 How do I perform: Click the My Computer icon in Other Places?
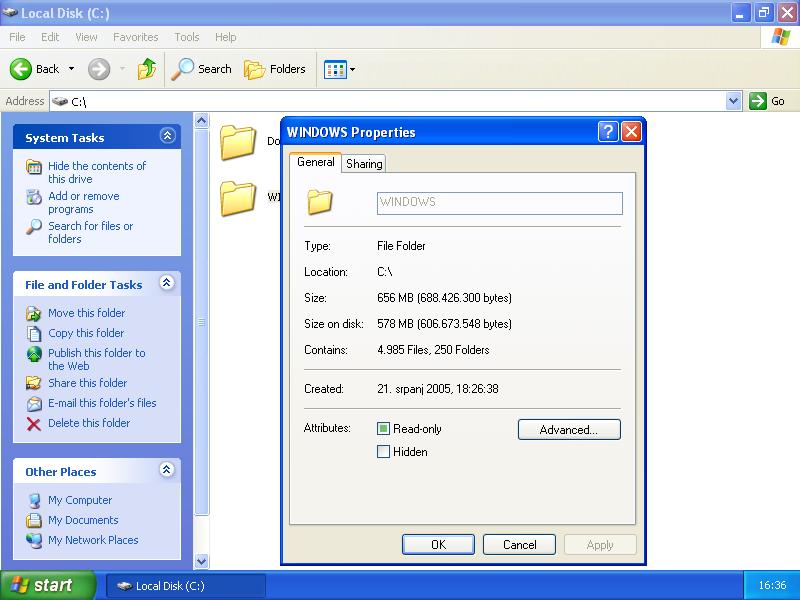[x=34, y=500]
